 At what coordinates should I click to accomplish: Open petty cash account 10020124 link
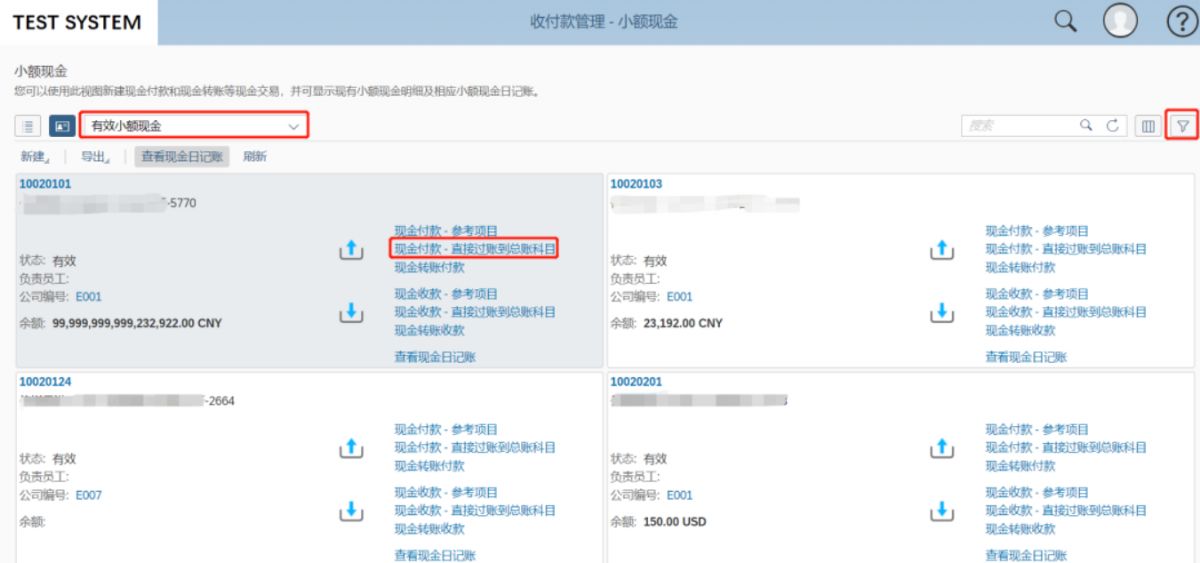pyautogui.click(x=45, y=381)
